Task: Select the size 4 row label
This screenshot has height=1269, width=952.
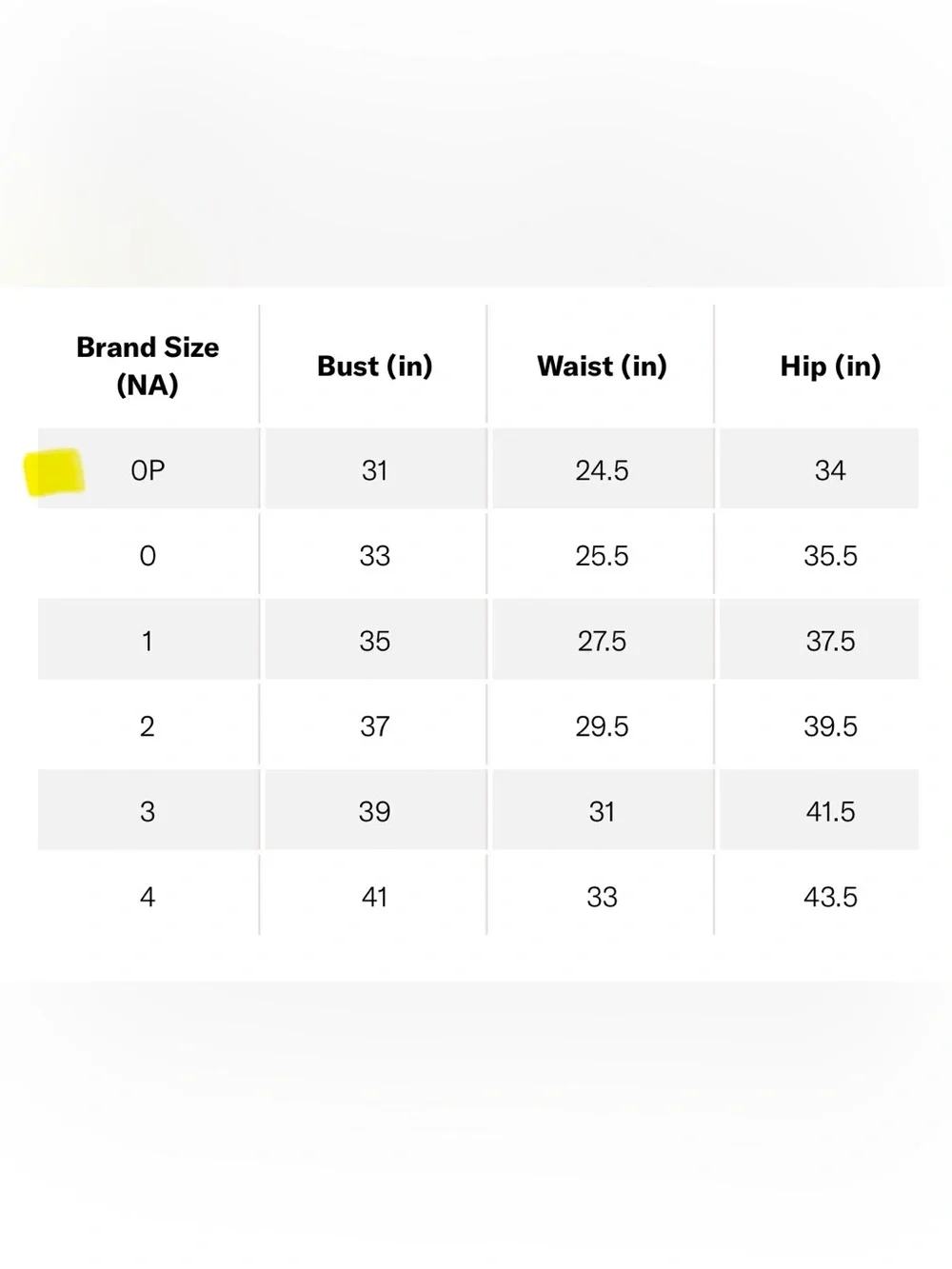Action: (148, 897)
